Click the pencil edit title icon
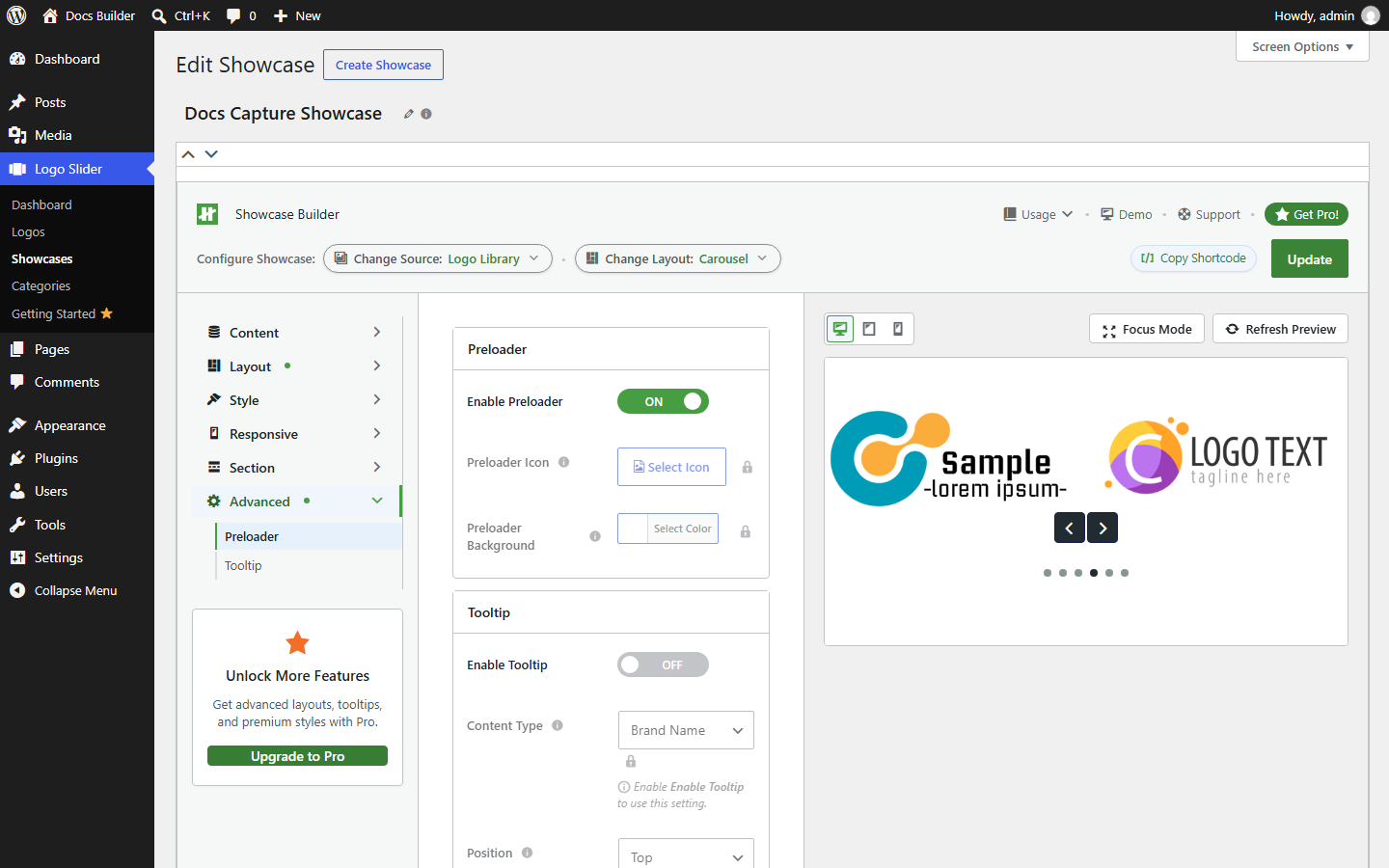Screen dimensions: 1389x868 [409, 114]
